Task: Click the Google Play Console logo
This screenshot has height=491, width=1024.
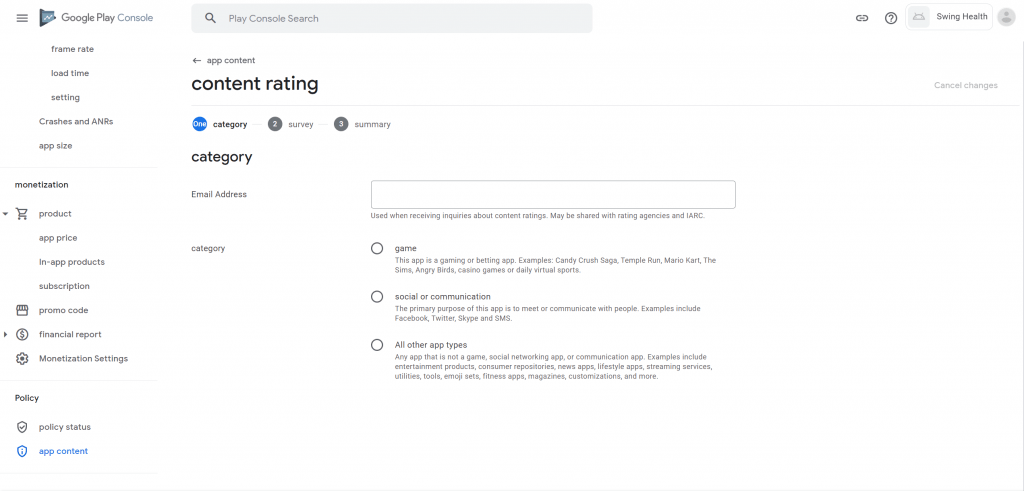Action: (x=96, y=18)
